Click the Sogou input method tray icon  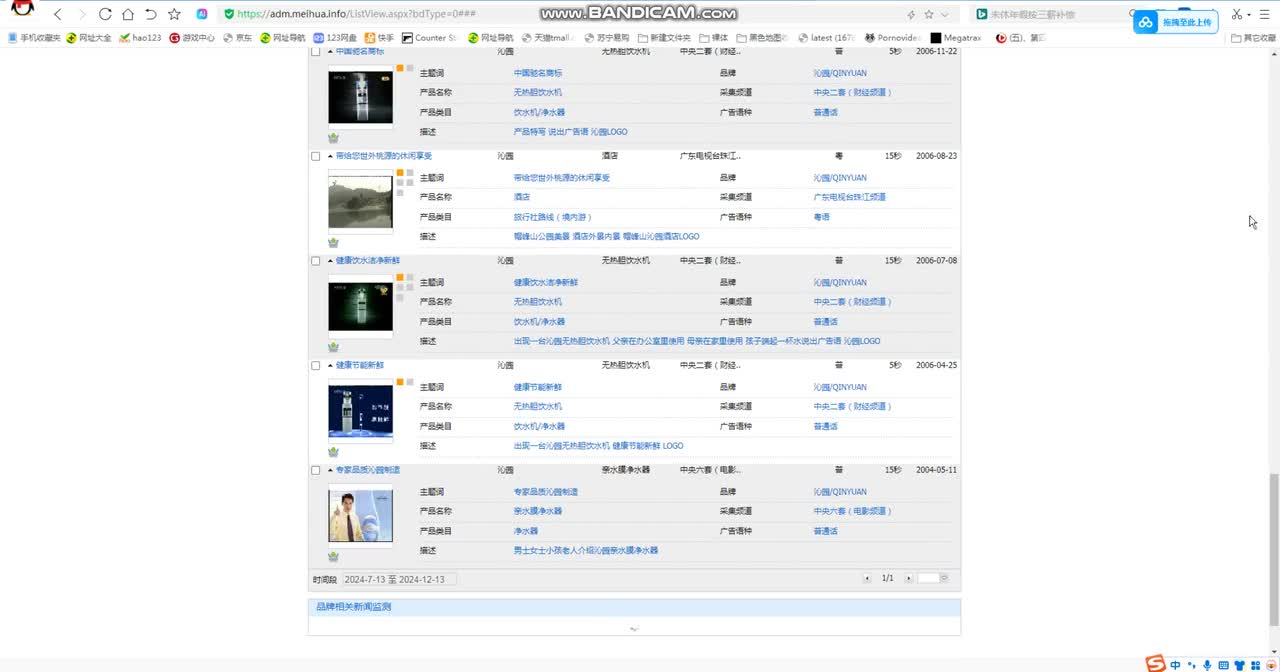click(1155, 664)
